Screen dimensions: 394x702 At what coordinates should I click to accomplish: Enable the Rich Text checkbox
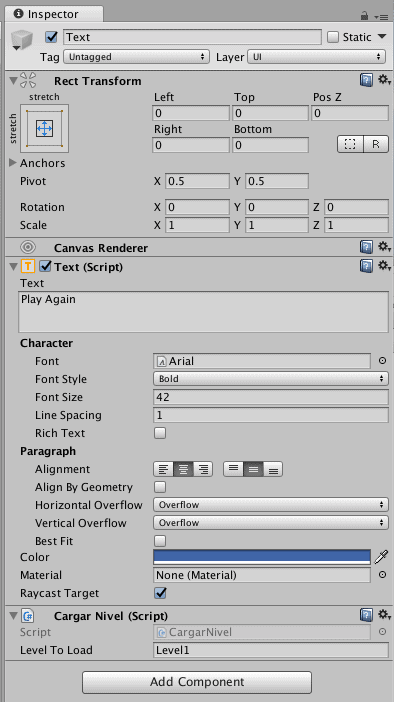160,433
